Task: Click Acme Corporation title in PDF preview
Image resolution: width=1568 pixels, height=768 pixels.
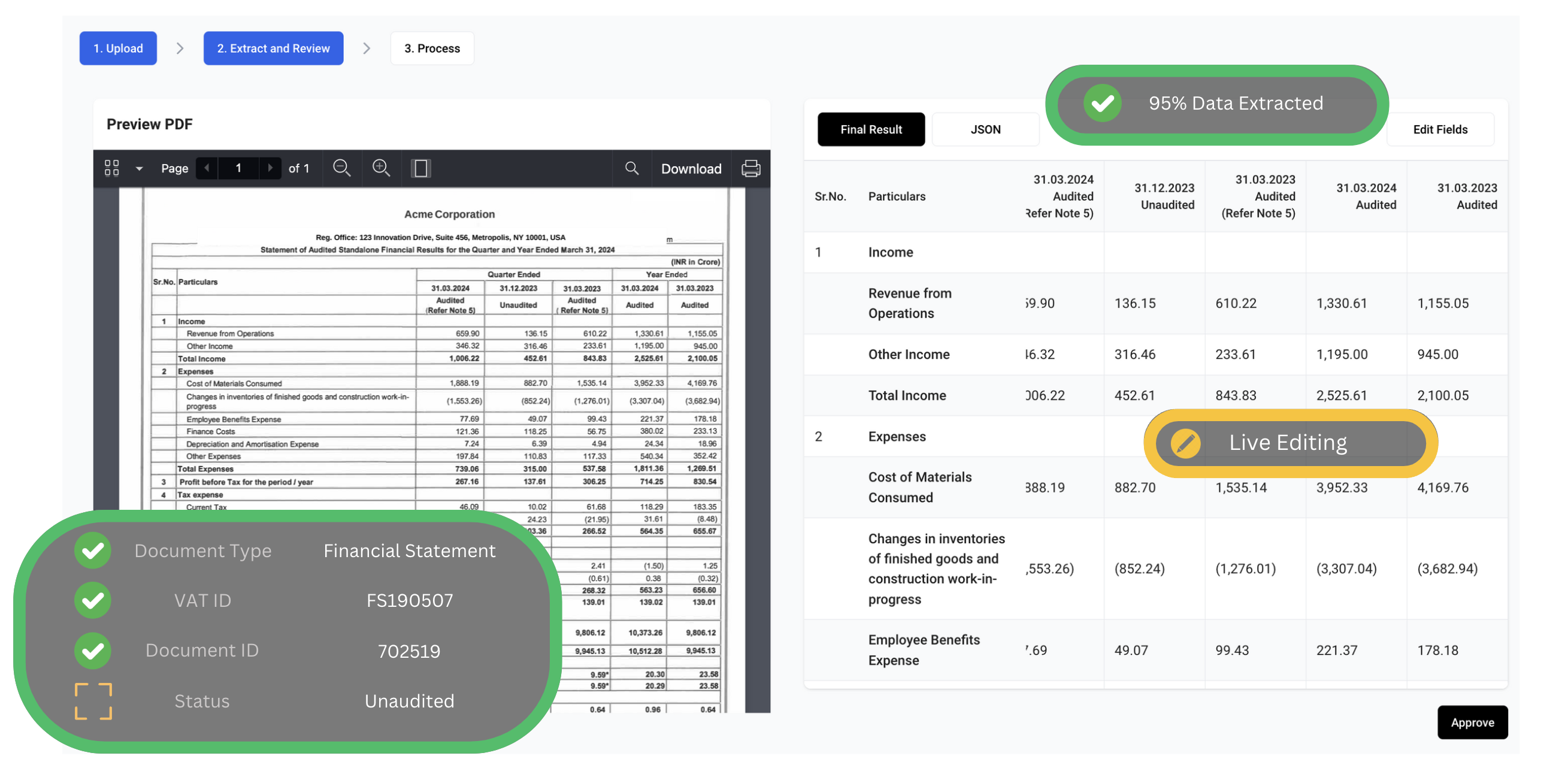Action: pyautogui.click(x=449, y=214)
